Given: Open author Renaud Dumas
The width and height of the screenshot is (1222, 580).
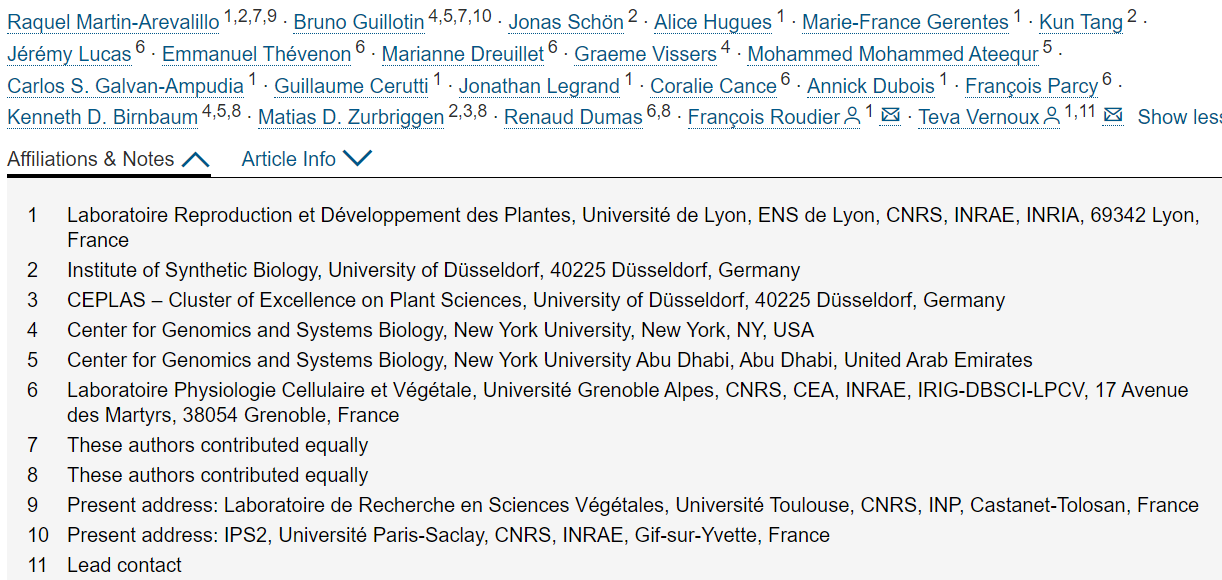Looking at the screenshot, I should (x=573, y=117).
